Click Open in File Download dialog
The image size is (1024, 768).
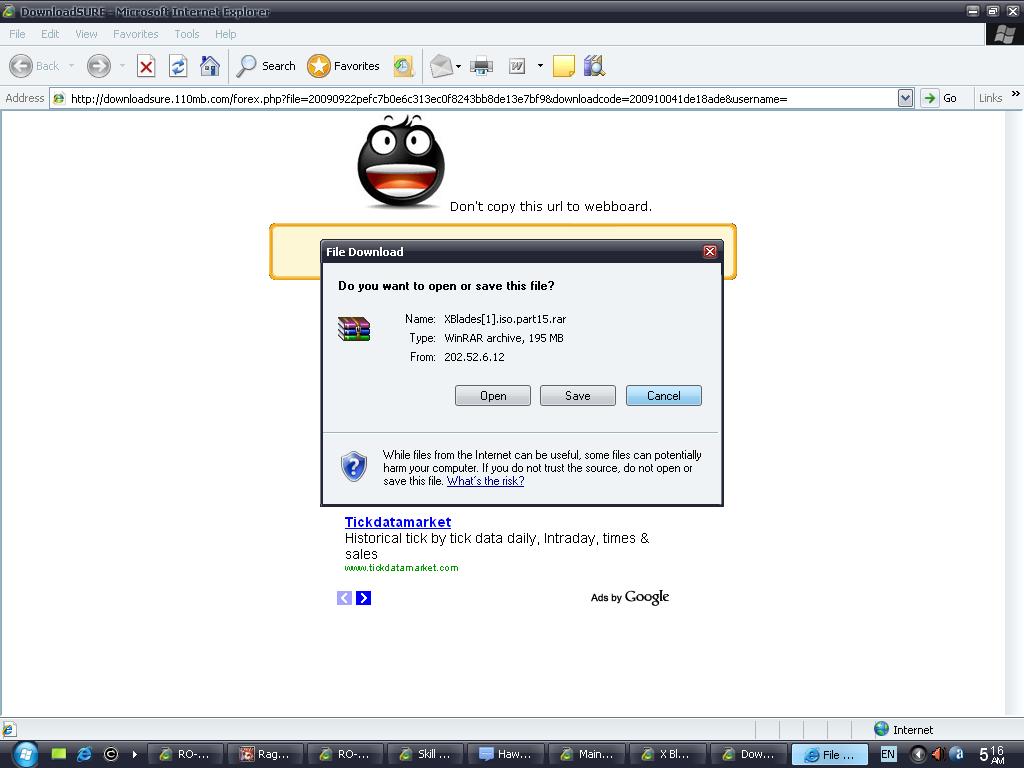(493, 396)
